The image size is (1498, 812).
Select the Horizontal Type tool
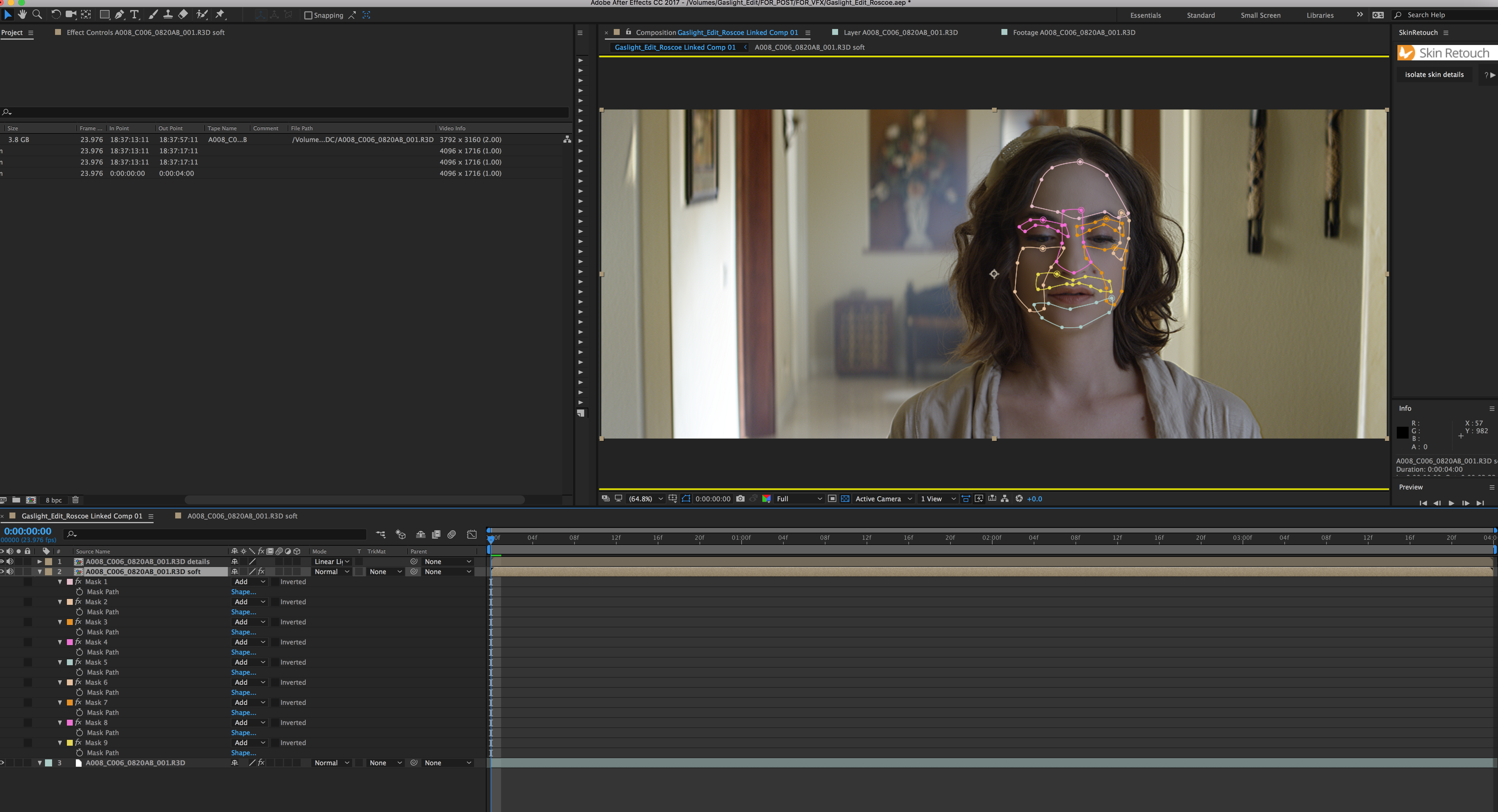134,14
